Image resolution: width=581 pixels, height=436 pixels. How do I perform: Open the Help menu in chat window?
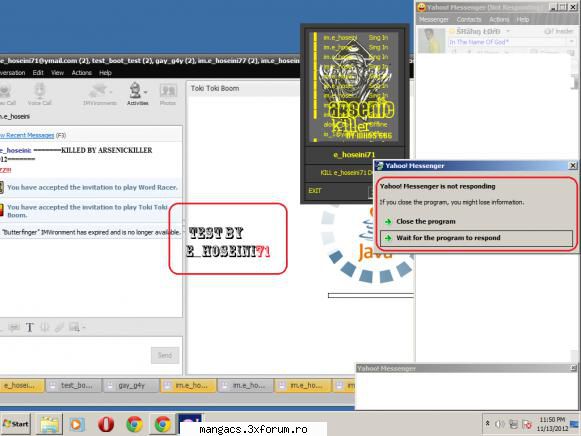105,73
